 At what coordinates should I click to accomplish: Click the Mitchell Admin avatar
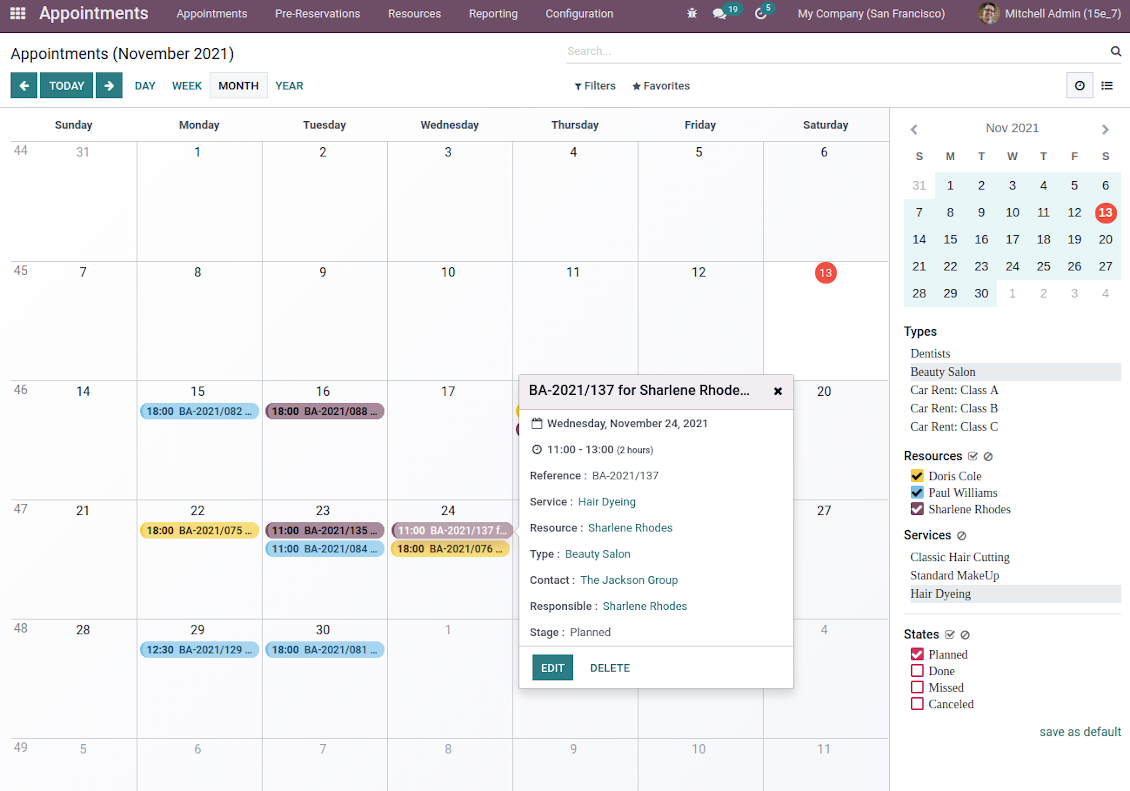(x=988, y=13)
